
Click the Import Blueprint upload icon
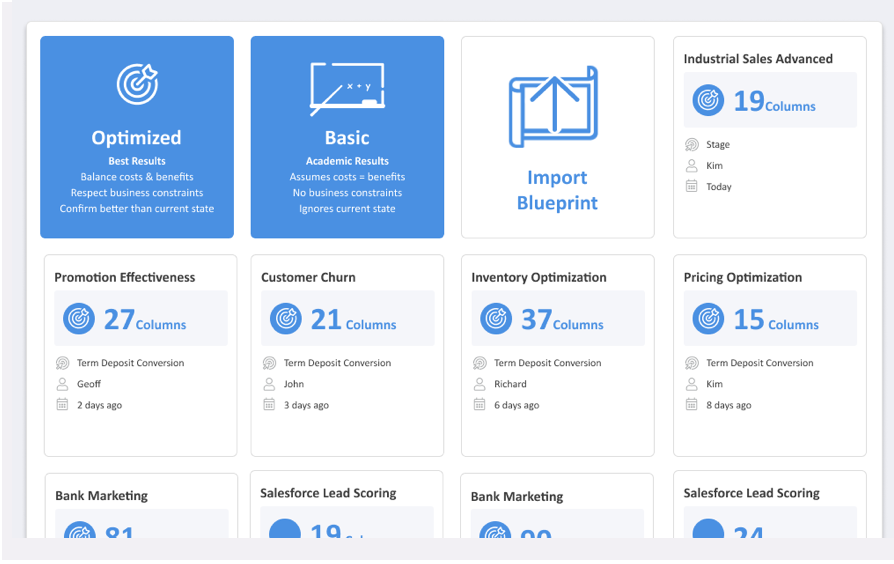coord(554,107)
